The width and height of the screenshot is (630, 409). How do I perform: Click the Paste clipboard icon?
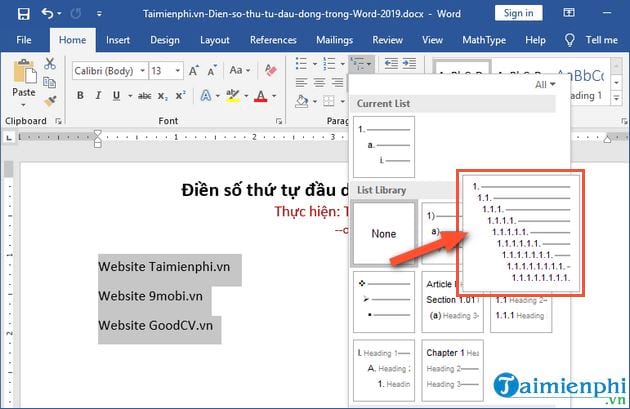pyautogui.click(x=24, y=72)
